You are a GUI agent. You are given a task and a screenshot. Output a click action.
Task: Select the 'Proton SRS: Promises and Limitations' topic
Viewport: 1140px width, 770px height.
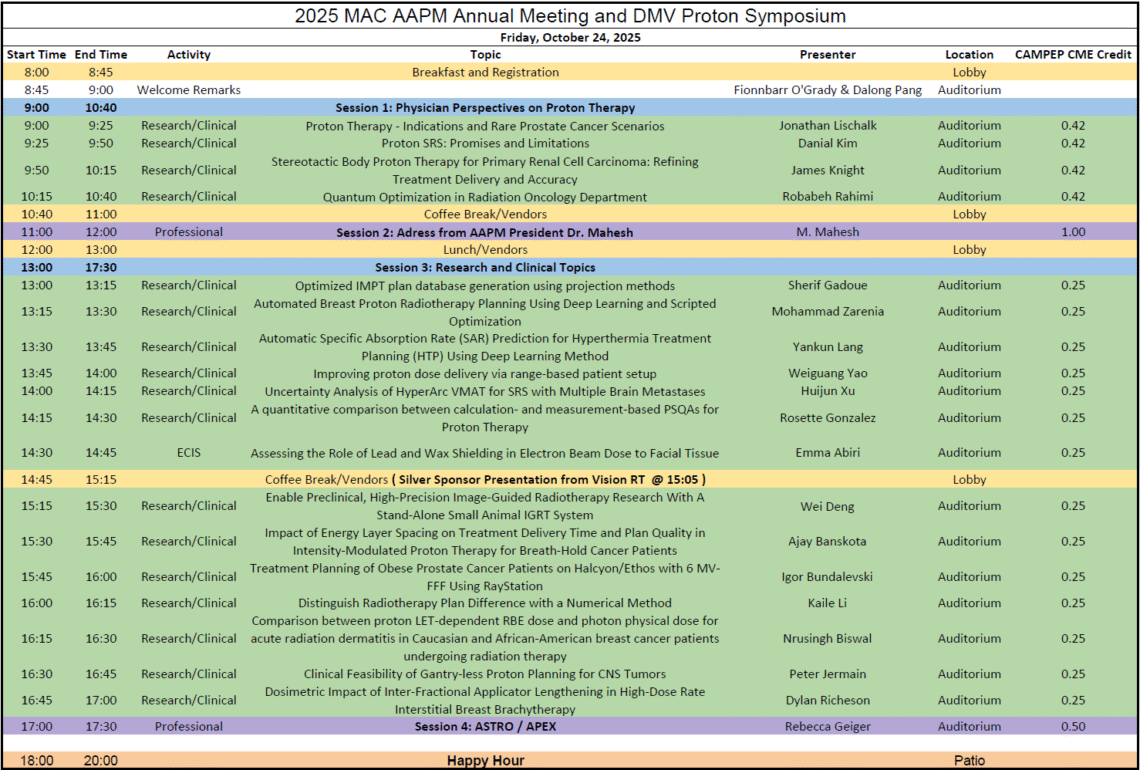[x=485, y=143]
